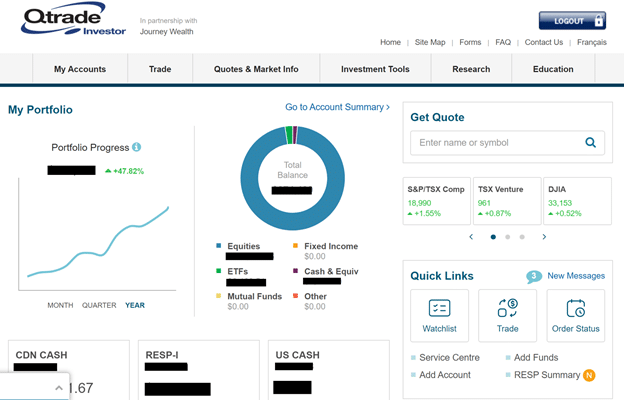Image resolution: width=624 pixels, height=400 pixels.
Task: Open the Quotes & Market Info menu
Action: click(256, 69)
